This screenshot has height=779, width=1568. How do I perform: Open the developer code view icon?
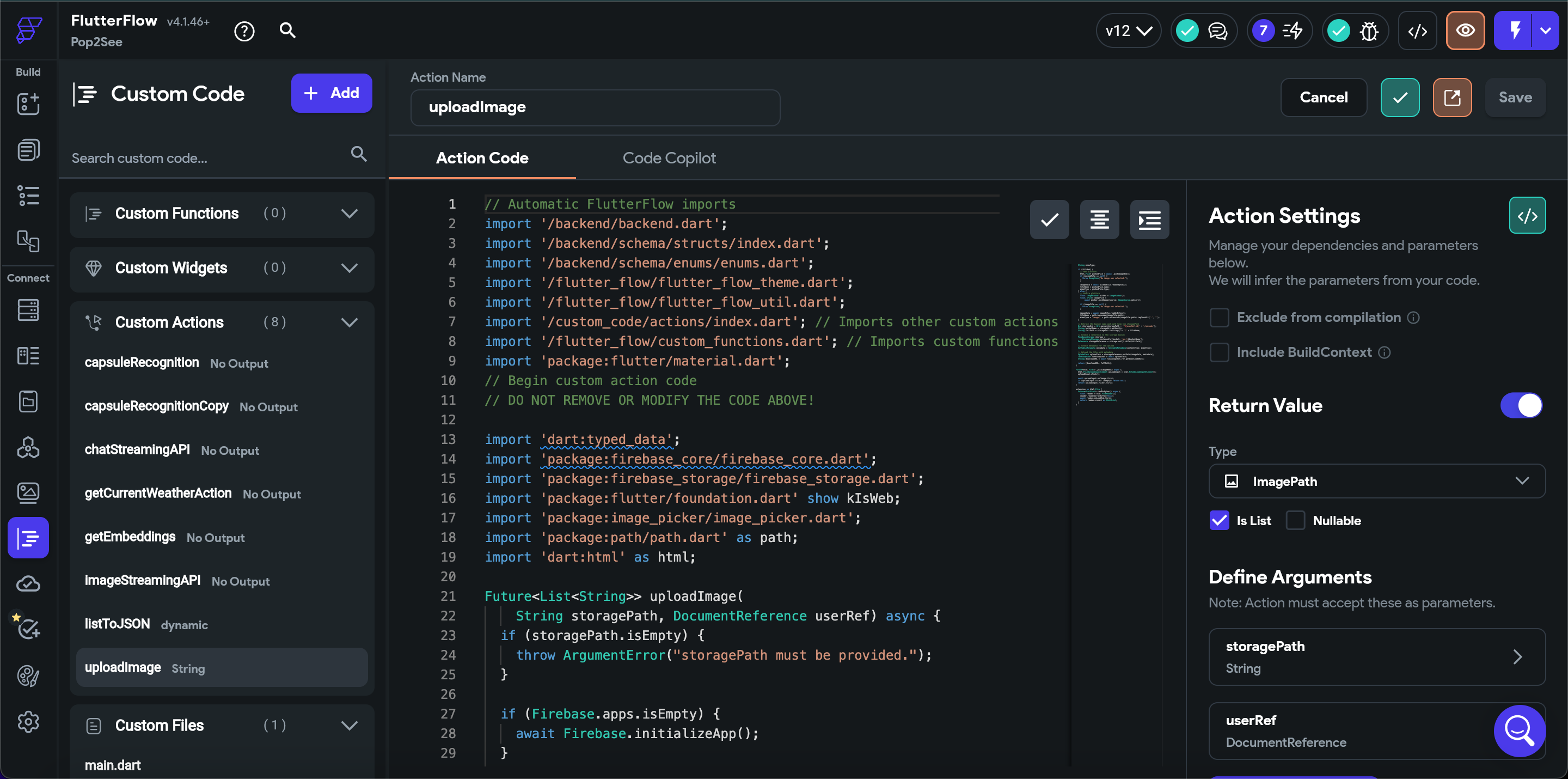(x=1417, y=31)
